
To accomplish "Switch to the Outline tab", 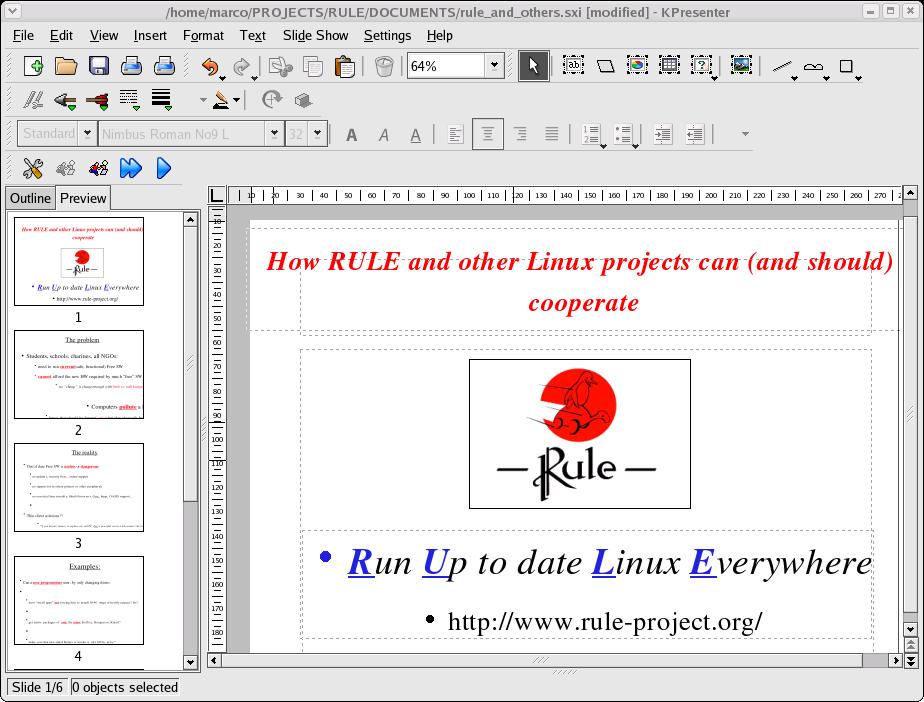I will 31,198.
